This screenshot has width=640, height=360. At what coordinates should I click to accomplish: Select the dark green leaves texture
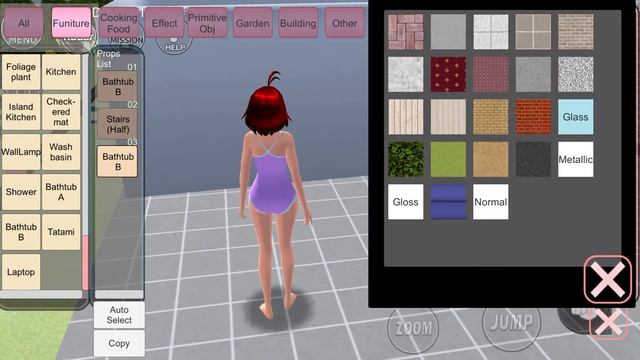pos(406,159)
